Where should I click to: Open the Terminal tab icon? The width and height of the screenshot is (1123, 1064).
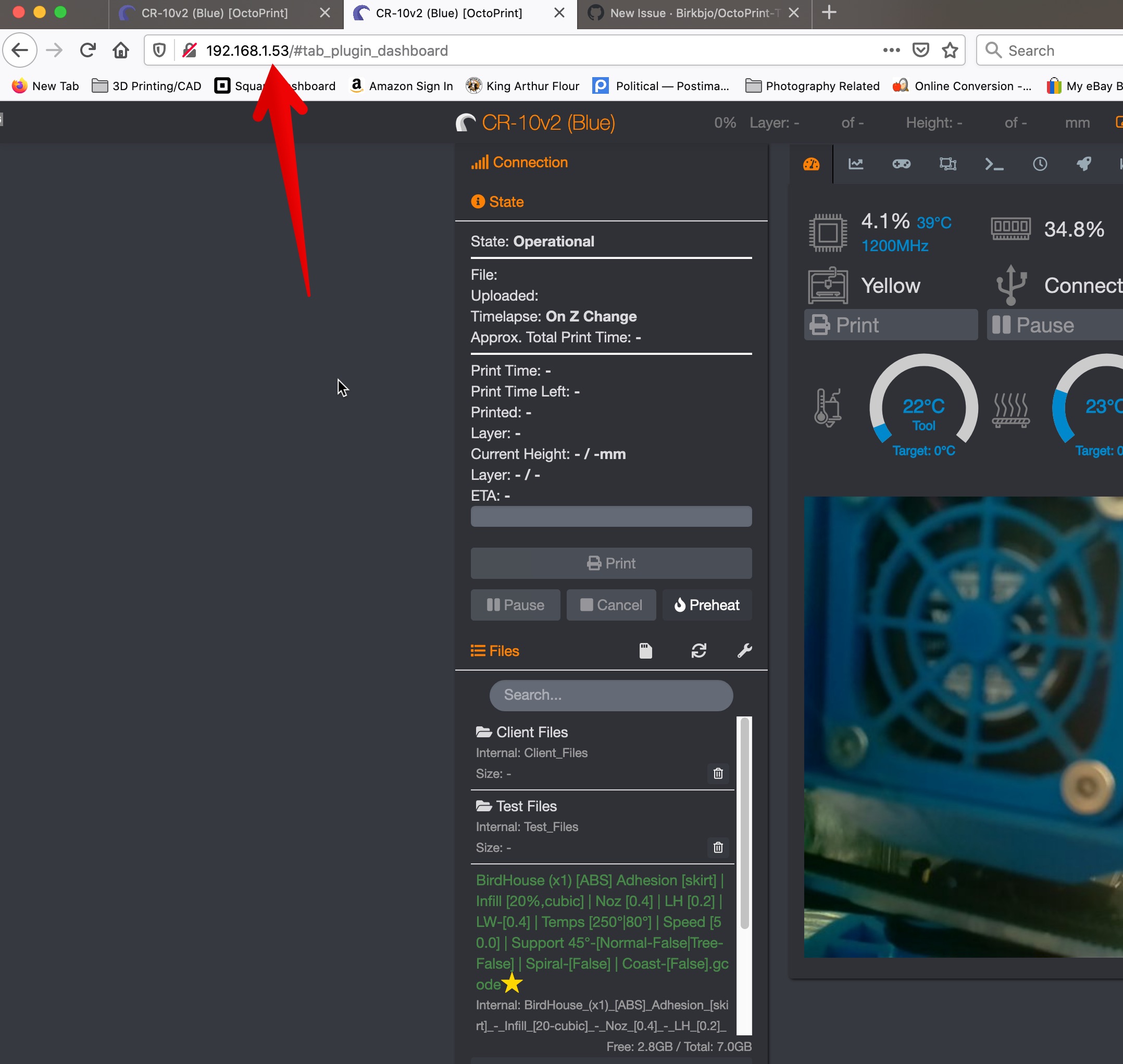(994, 165)
